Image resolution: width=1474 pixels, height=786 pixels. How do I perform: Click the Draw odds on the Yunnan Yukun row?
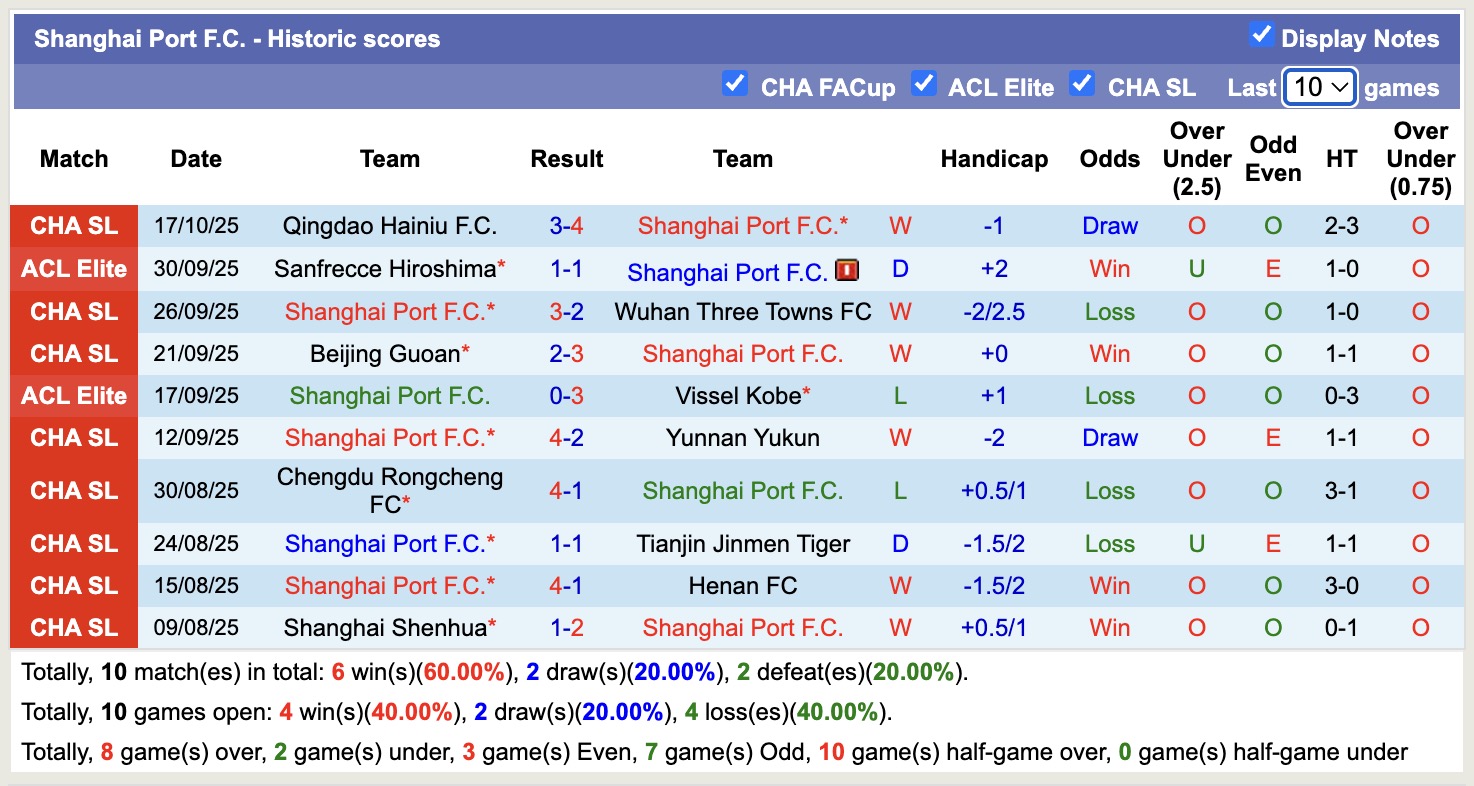pos(1109,437)
